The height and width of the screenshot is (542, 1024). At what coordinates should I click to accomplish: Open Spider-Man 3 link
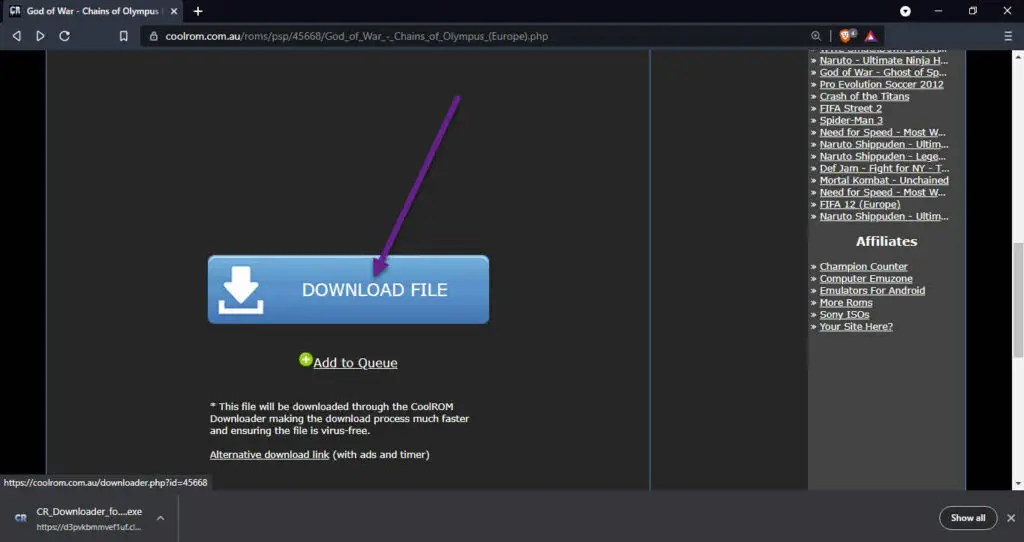pyautogui.click(x=851, y=120)
